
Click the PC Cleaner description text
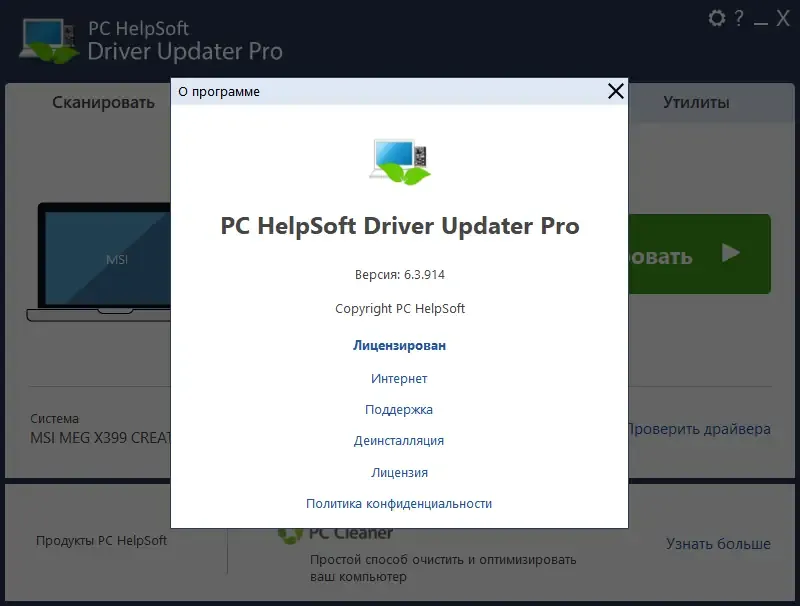443,568
